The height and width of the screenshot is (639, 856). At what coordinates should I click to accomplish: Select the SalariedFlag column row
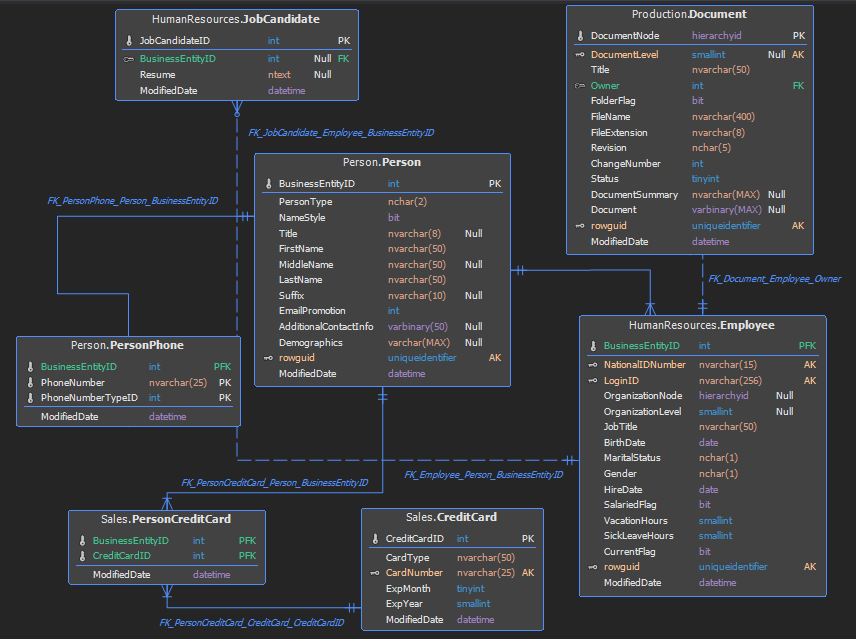click(x=702, y=505)
